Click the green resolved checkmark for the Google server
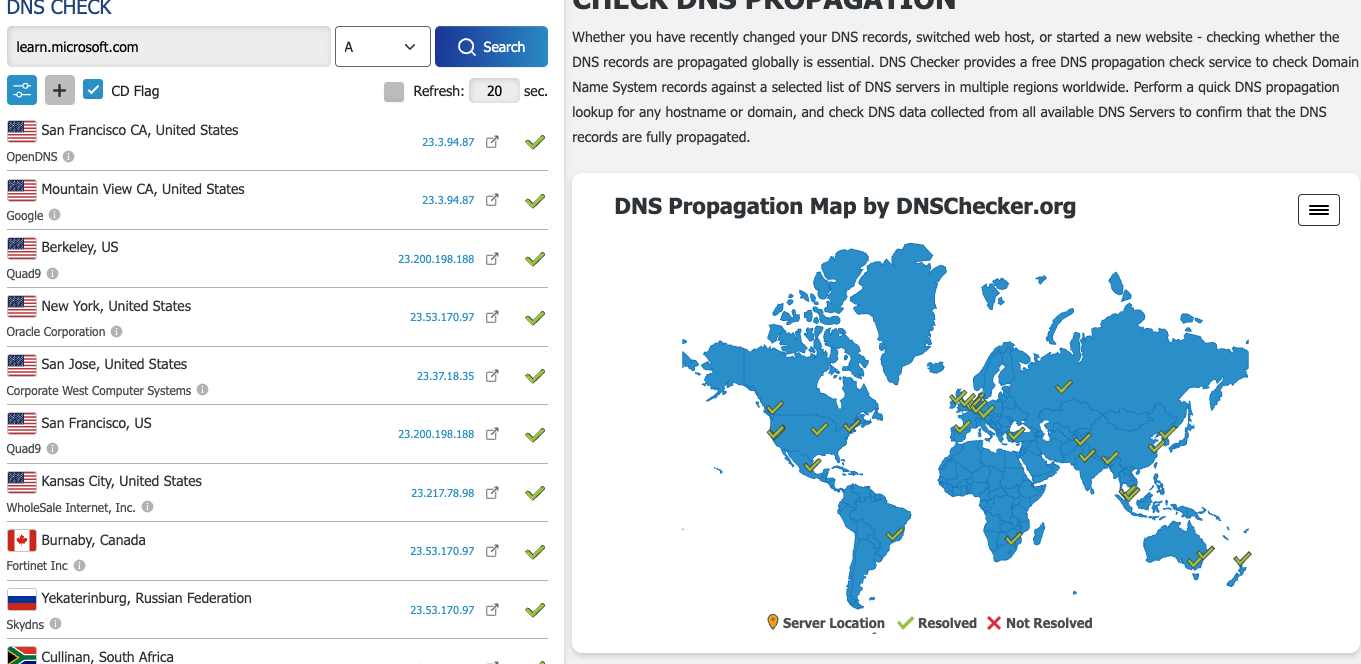 (x=534, y=200)
